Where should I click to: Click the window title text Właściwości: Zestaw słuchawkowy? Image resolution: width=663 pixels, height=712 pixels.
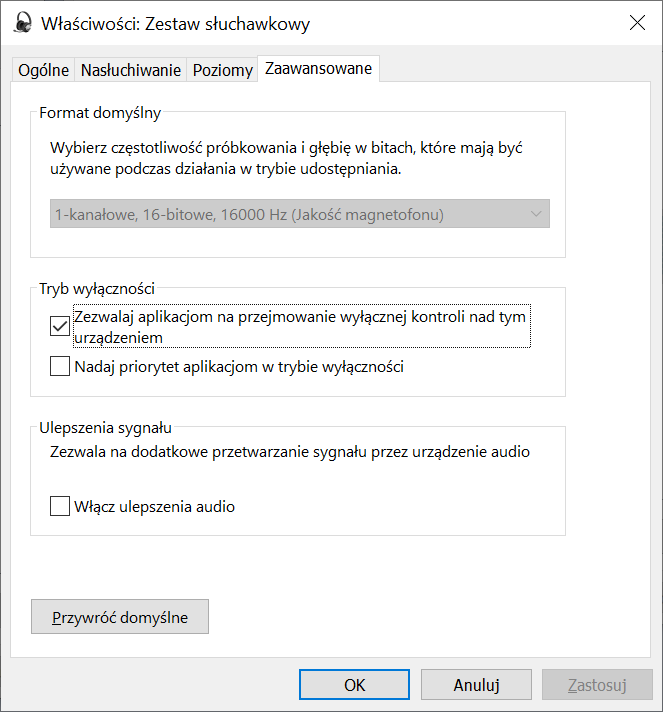pos(175,24)
